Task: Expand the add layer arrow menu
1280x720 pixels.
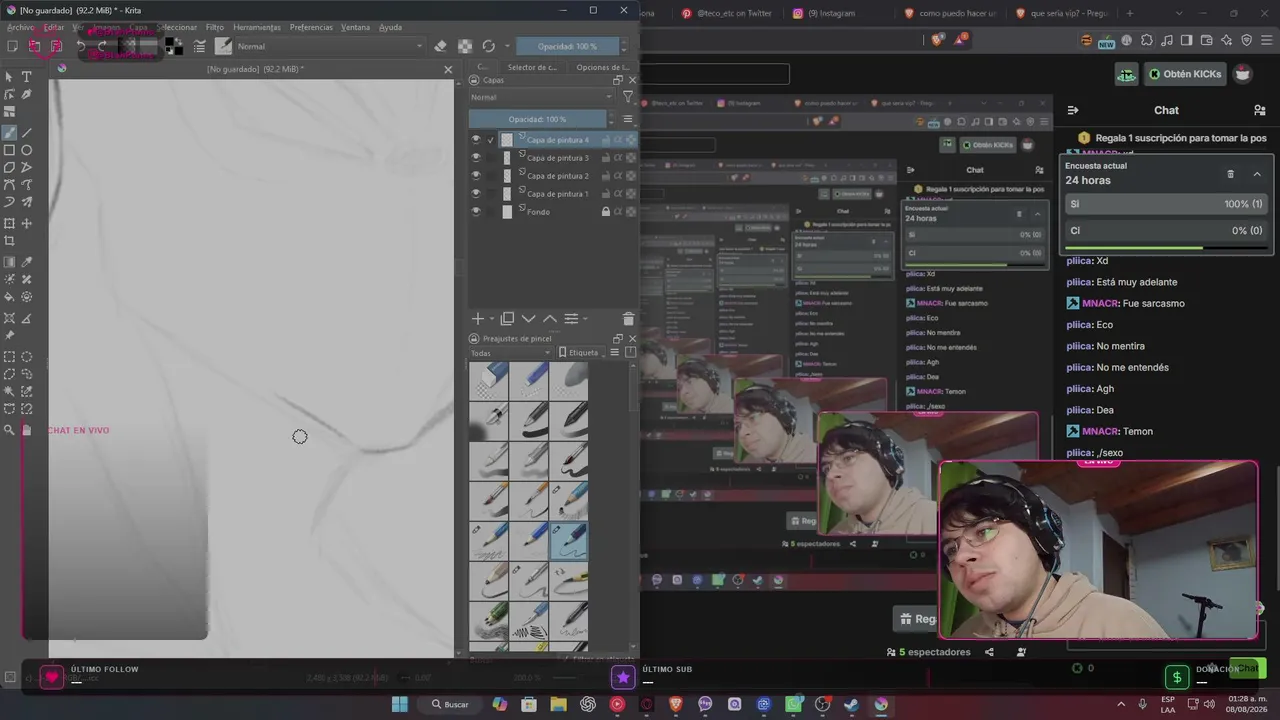Action: (x=492, y=319)
